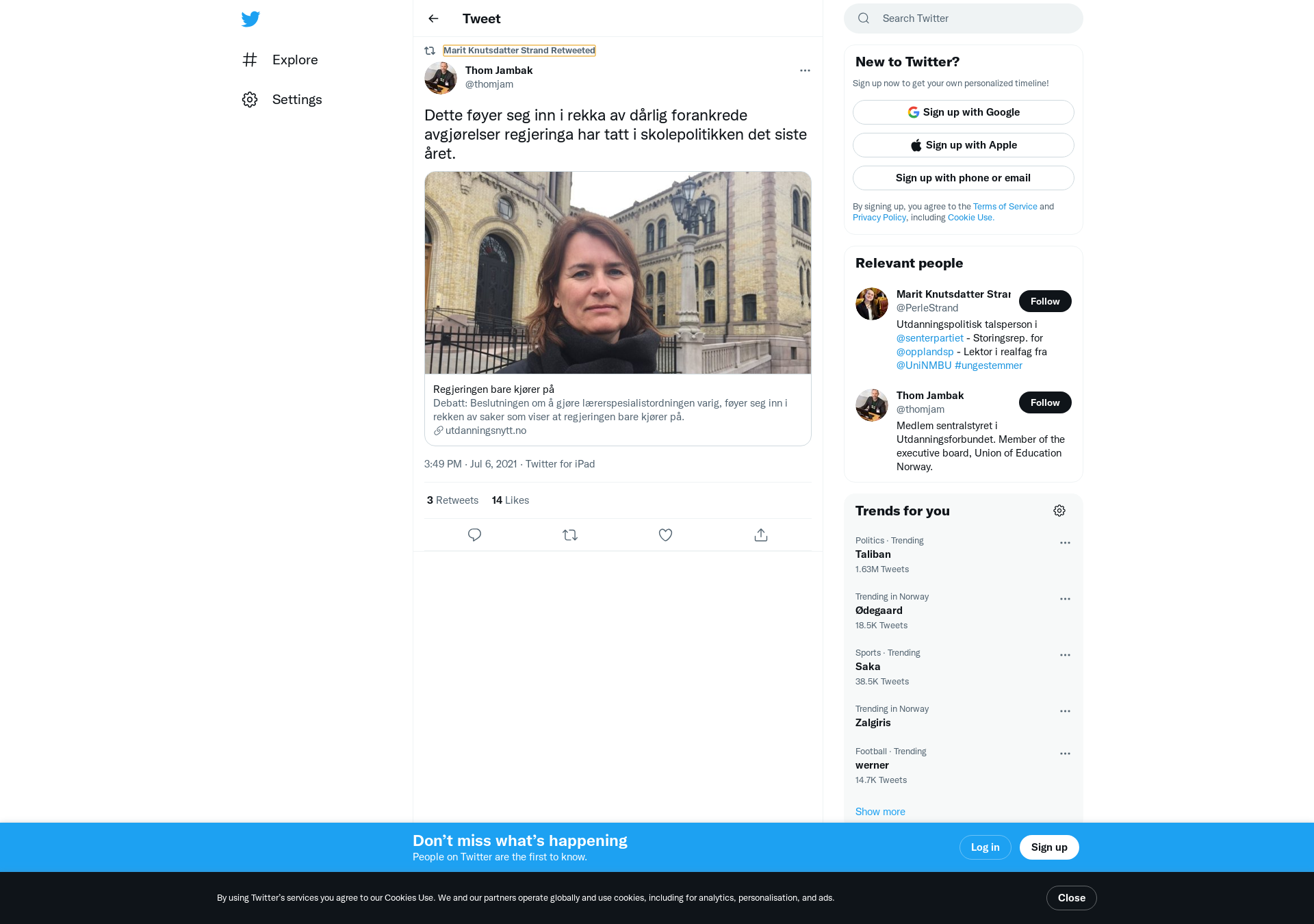Like the tweet with the heart icon

tap(665, 535)
